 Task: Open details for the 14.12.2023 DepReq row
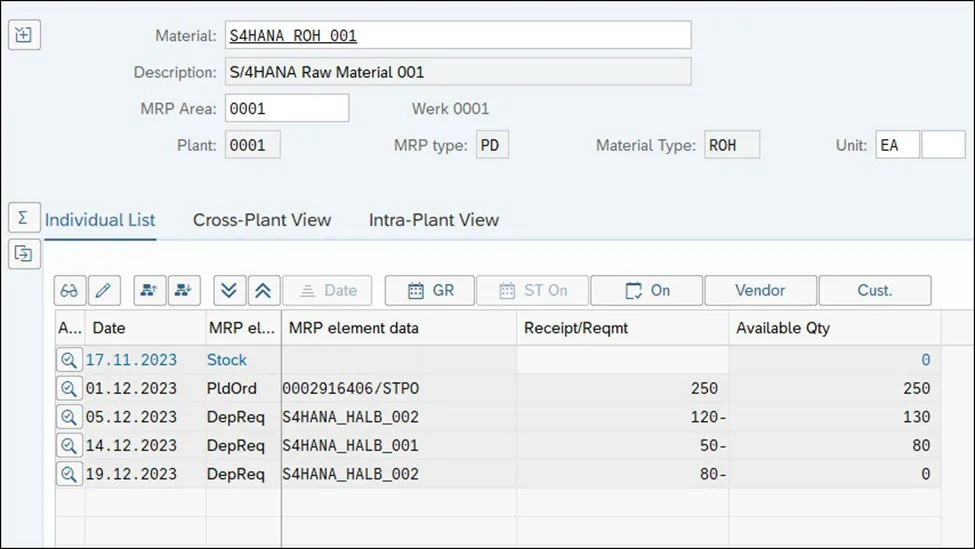[x=69, y=446]
